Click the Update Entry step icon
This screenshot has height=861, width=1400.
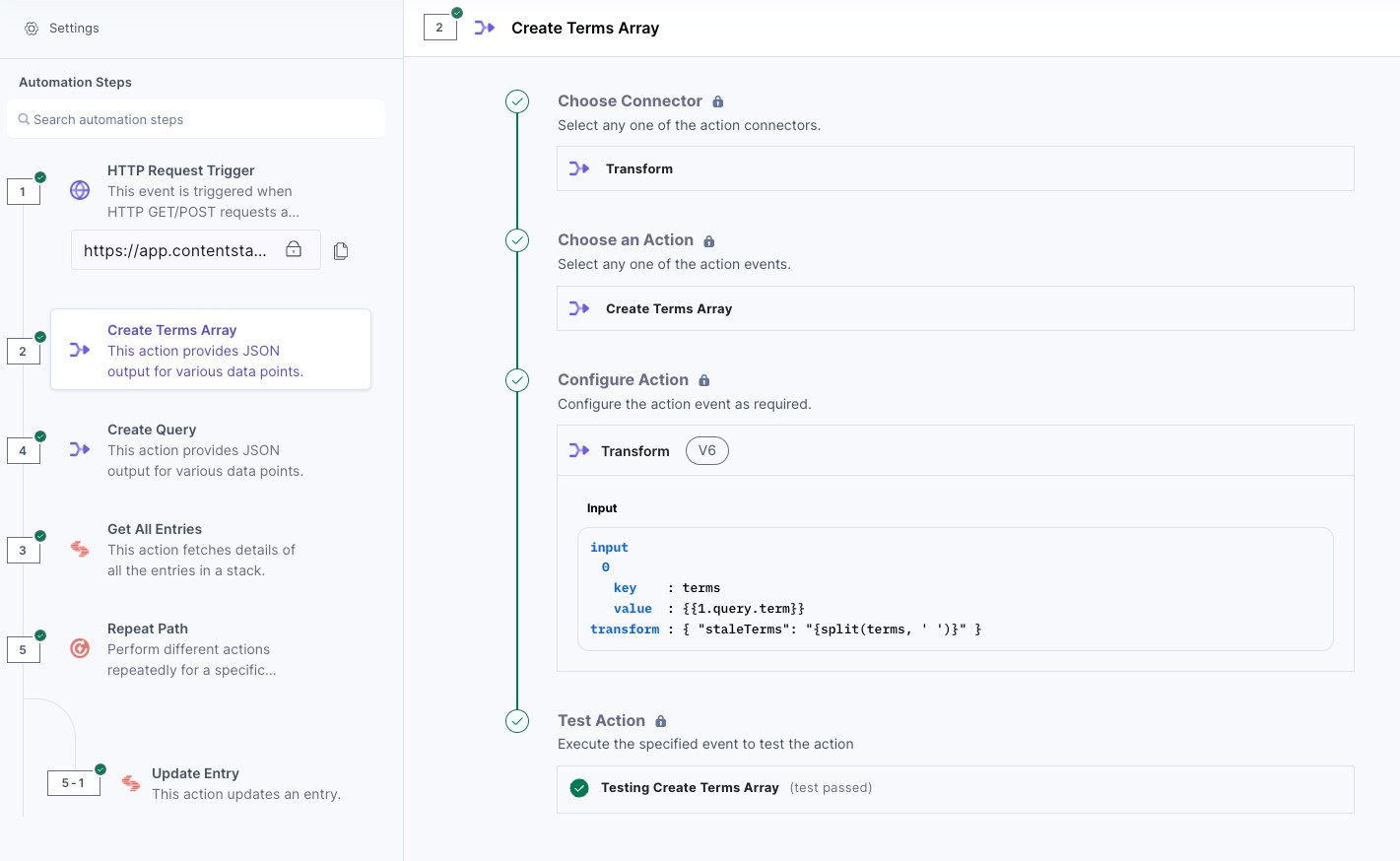(131, 783)
